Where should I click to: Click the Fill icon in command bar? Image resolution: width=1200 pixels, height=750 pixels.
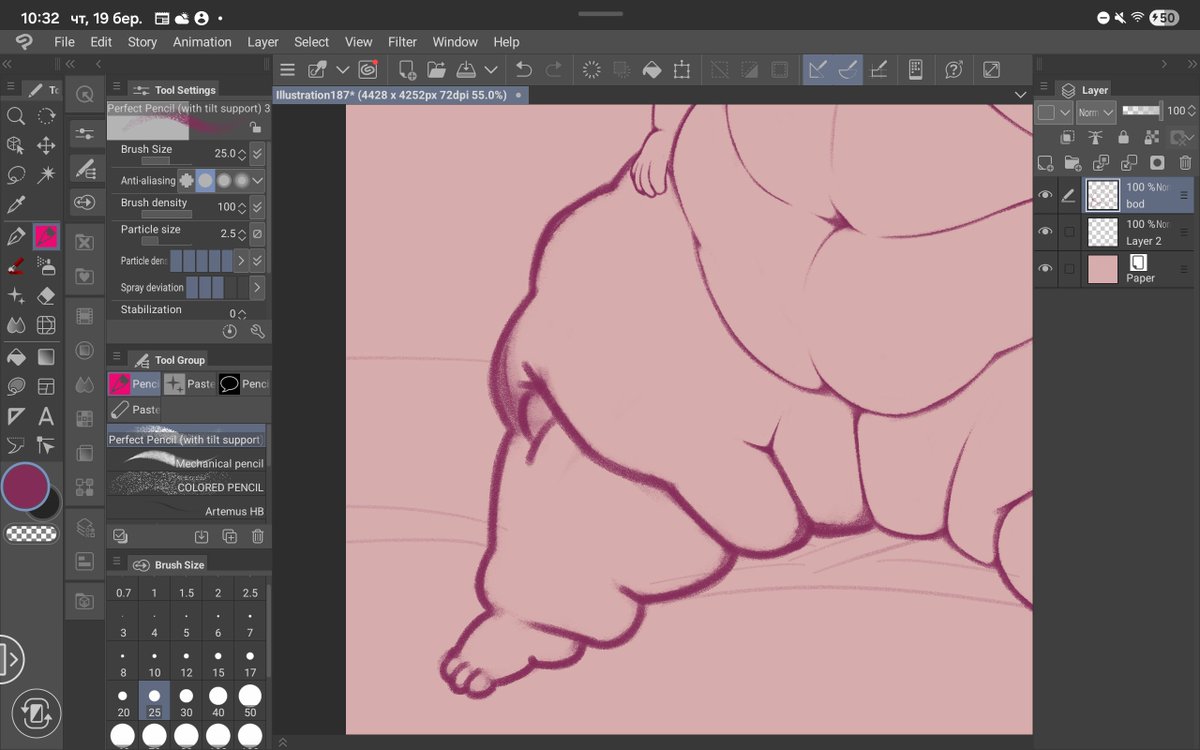pyautogui.click(x=652, y=70)
